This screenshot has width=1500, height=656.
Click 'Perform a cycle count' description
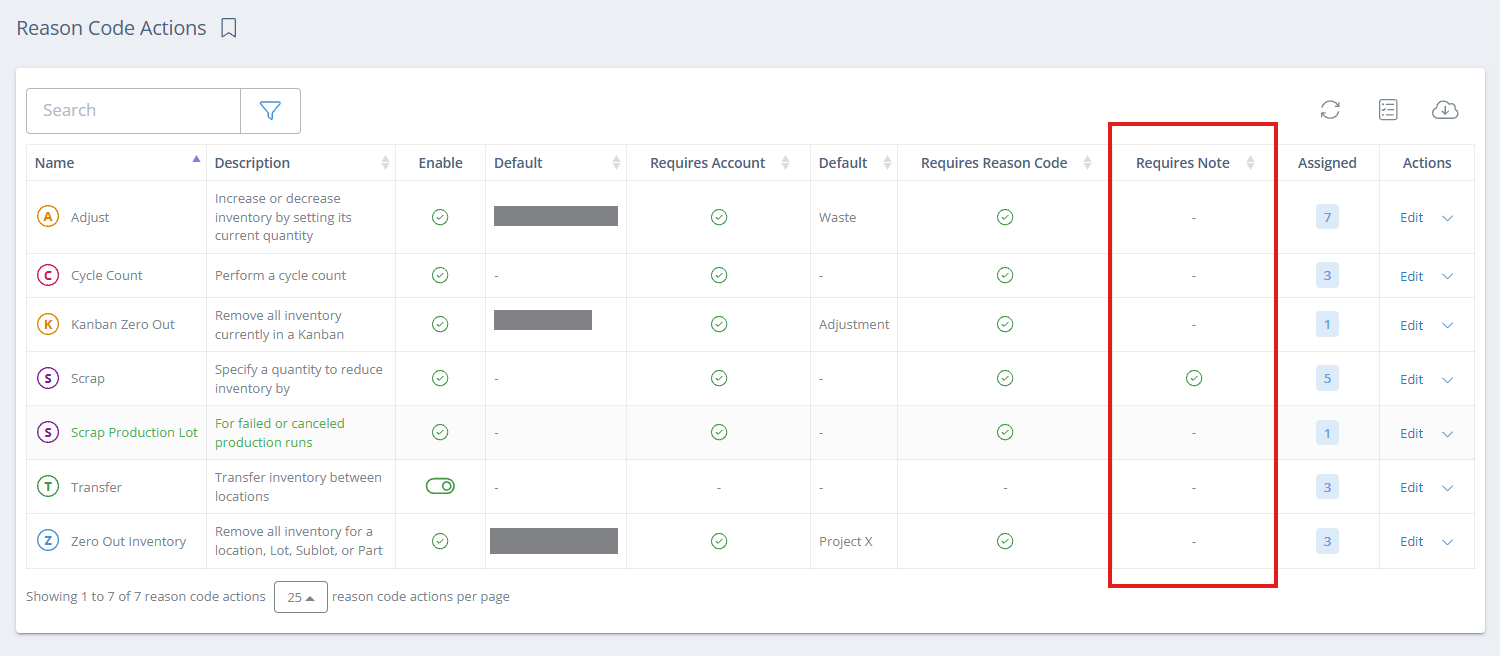[280, 275]
